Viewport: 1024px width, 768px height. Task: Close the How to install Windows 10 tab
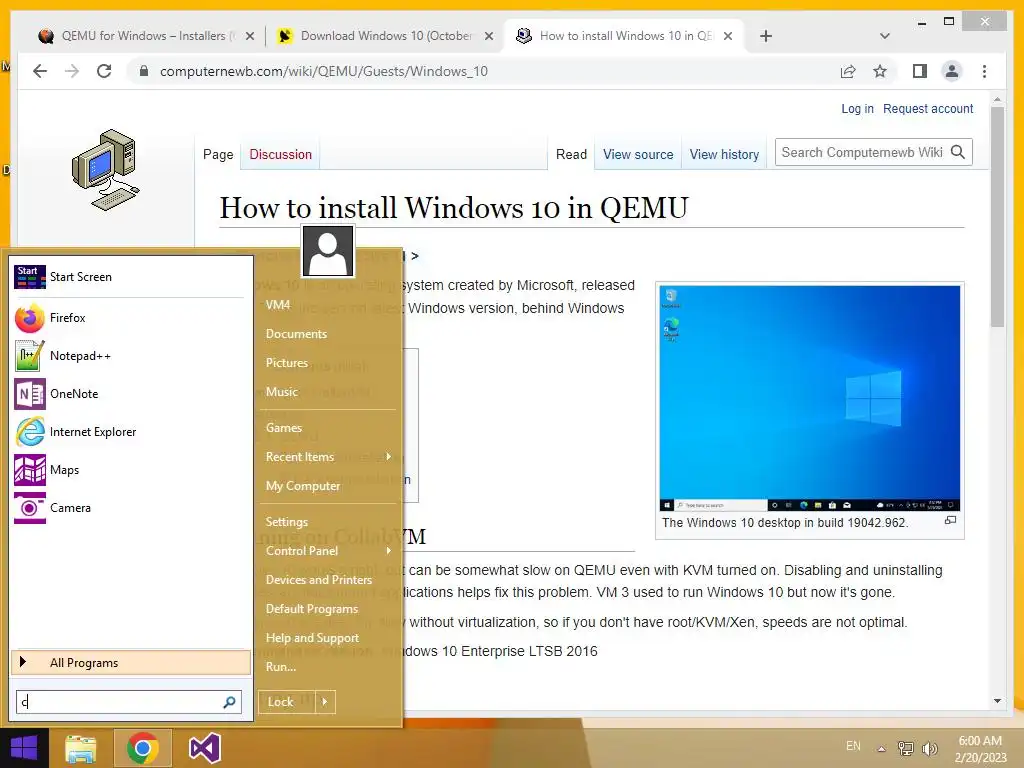tap(728, 37)
